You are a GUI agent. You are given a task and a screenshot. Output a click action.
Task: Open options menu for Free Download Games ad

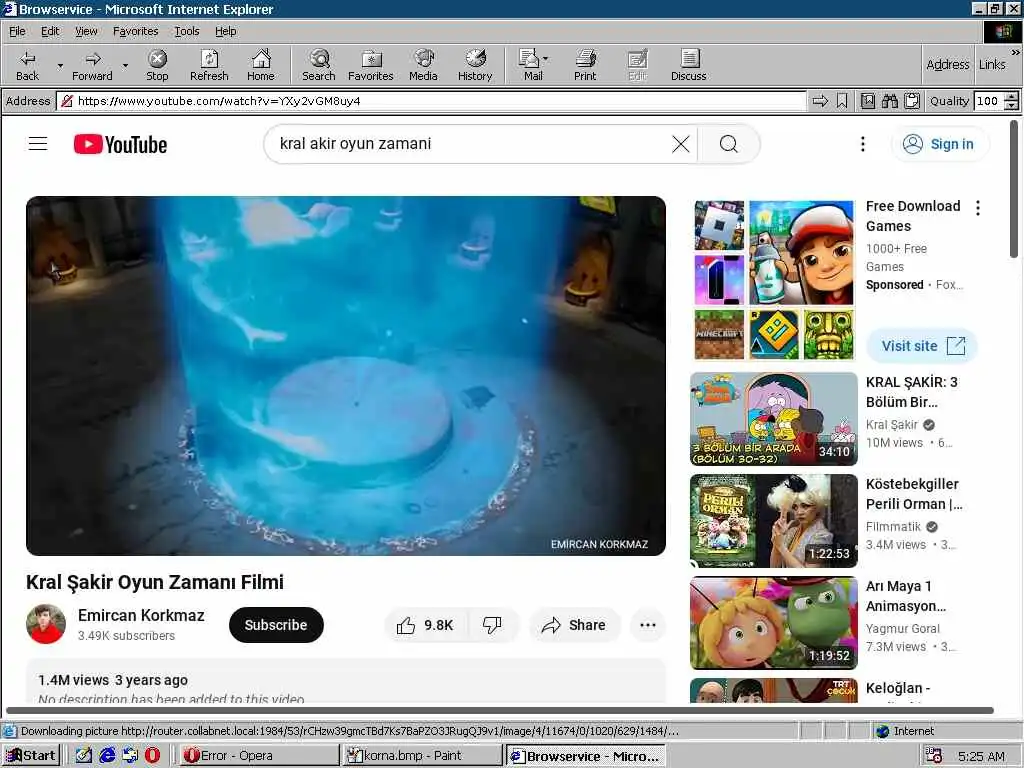click(x=978, y=208)
